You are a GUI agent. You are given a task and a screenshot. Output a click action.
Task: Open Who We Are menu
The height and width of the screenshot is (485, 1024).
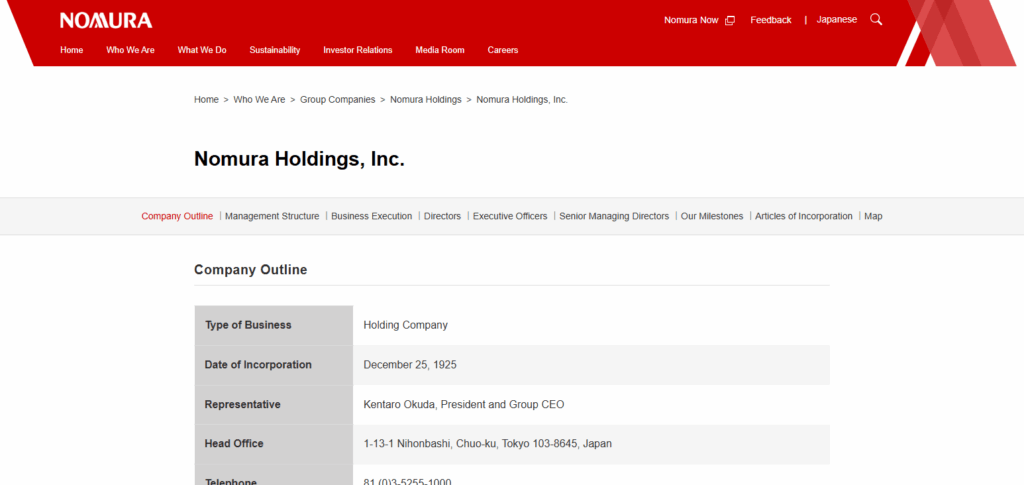[131, 50]
